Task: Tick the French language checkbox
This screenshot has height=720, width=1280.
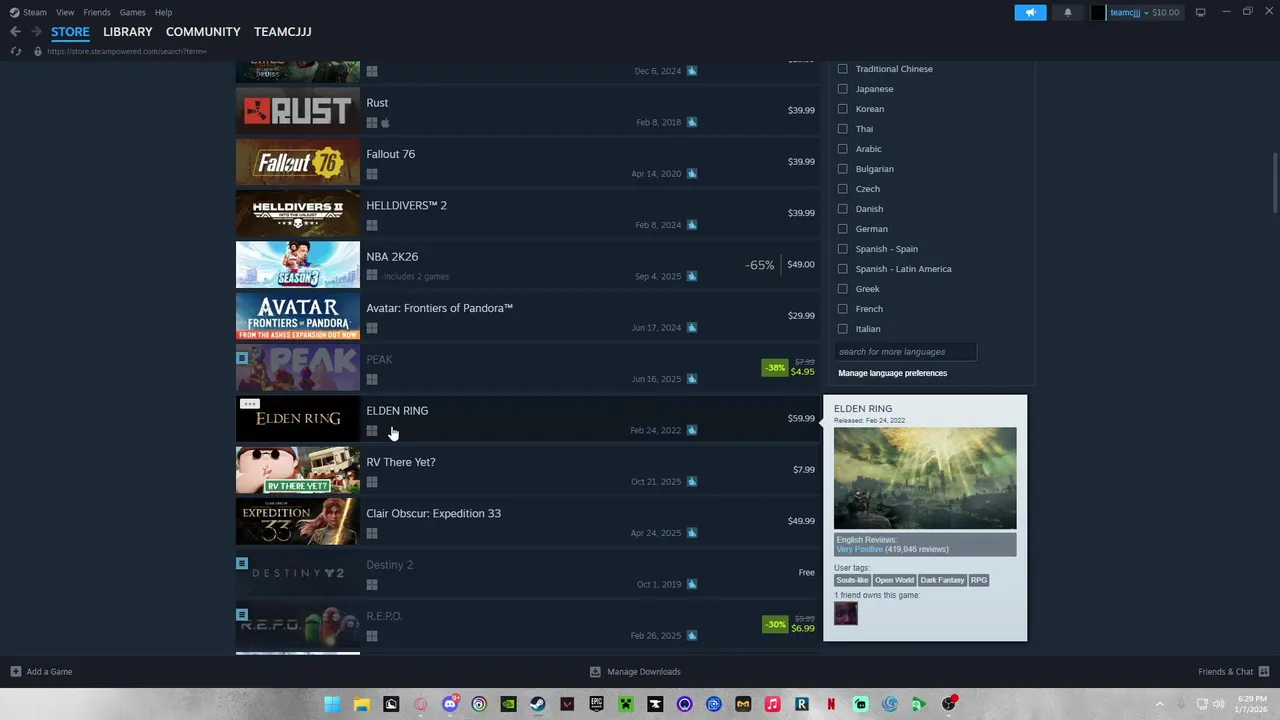Action: pos(842,309)
